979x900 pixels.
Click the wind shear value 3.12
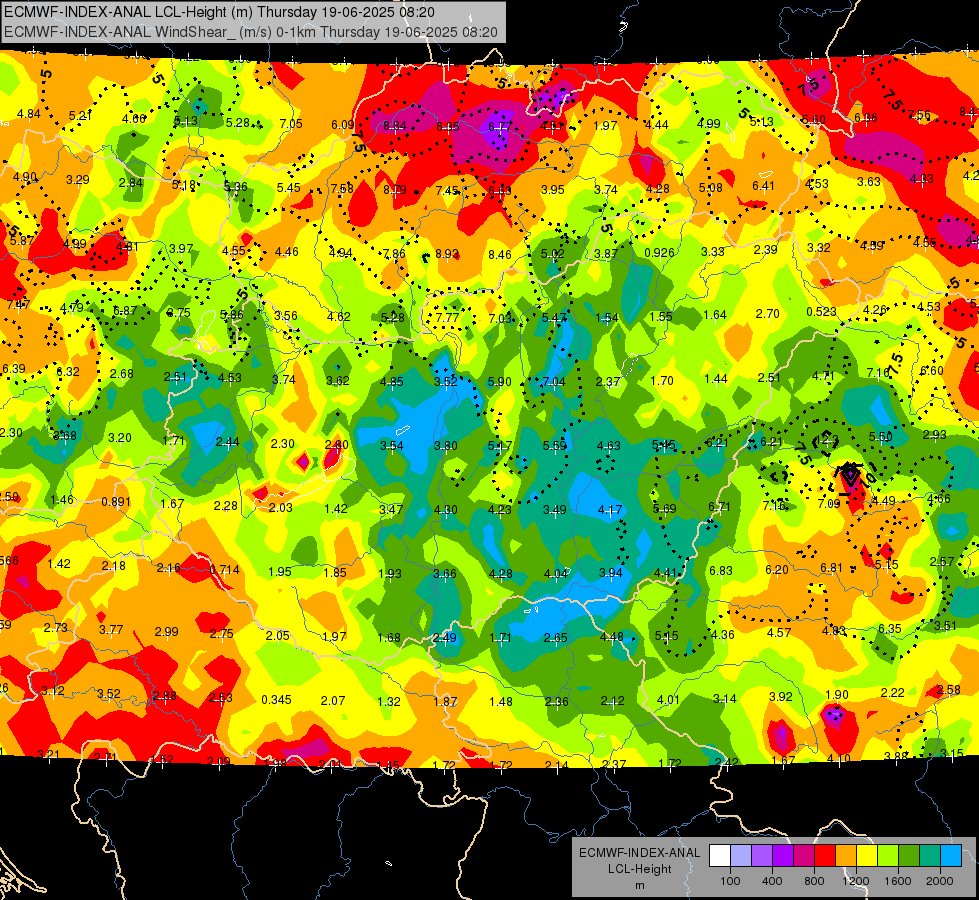tap(52, 691)
